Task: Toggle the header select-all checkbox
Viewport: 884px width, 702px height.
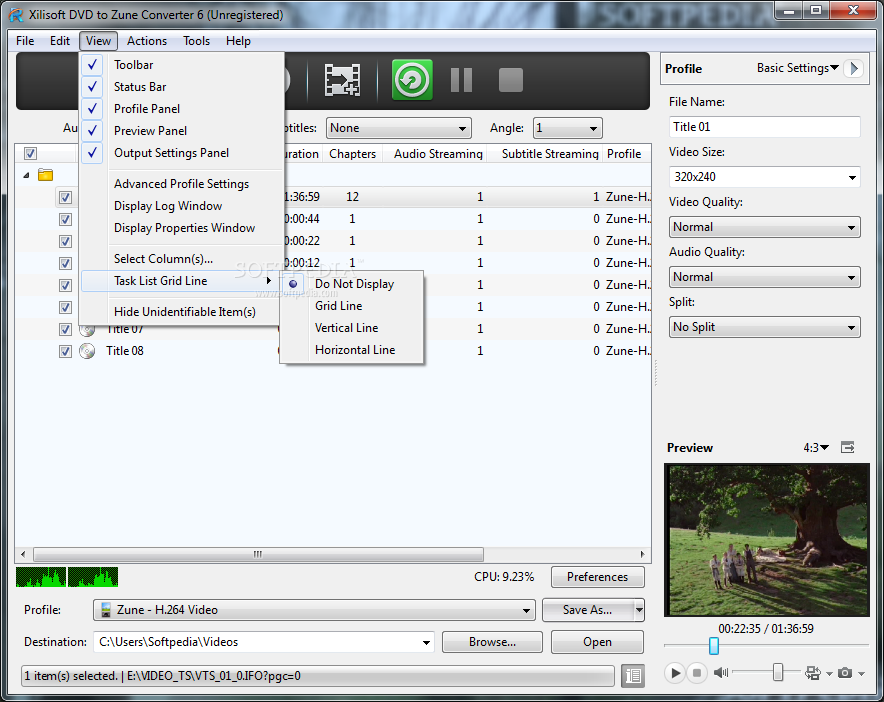Action: pos(30,153)
